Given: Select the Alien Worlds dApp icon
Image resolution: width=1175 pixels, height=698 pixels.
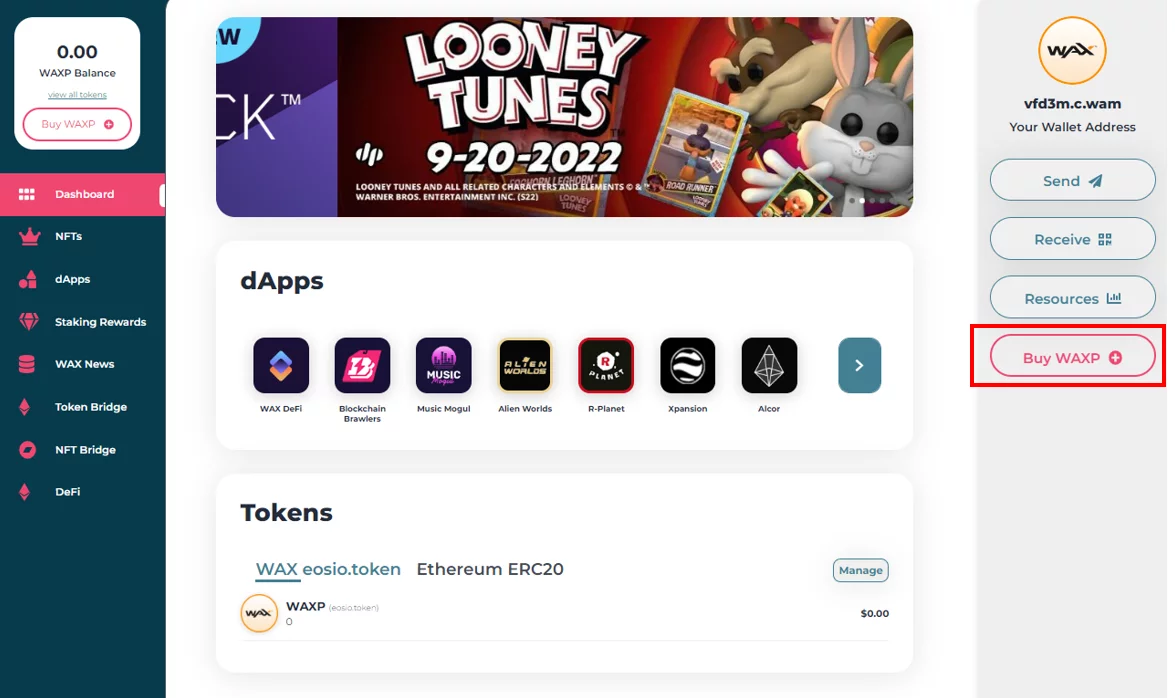Looking at the screenshot, I should click(525, 365).
